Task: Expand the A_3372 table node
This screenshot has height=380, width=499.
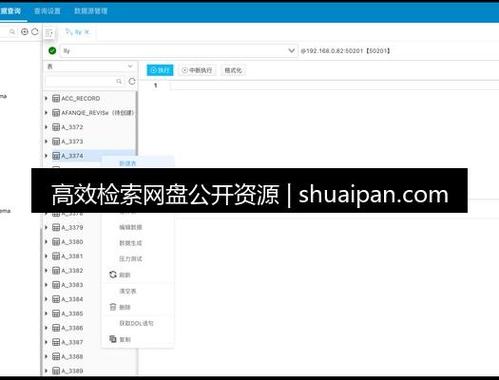Action: (46, 127)
